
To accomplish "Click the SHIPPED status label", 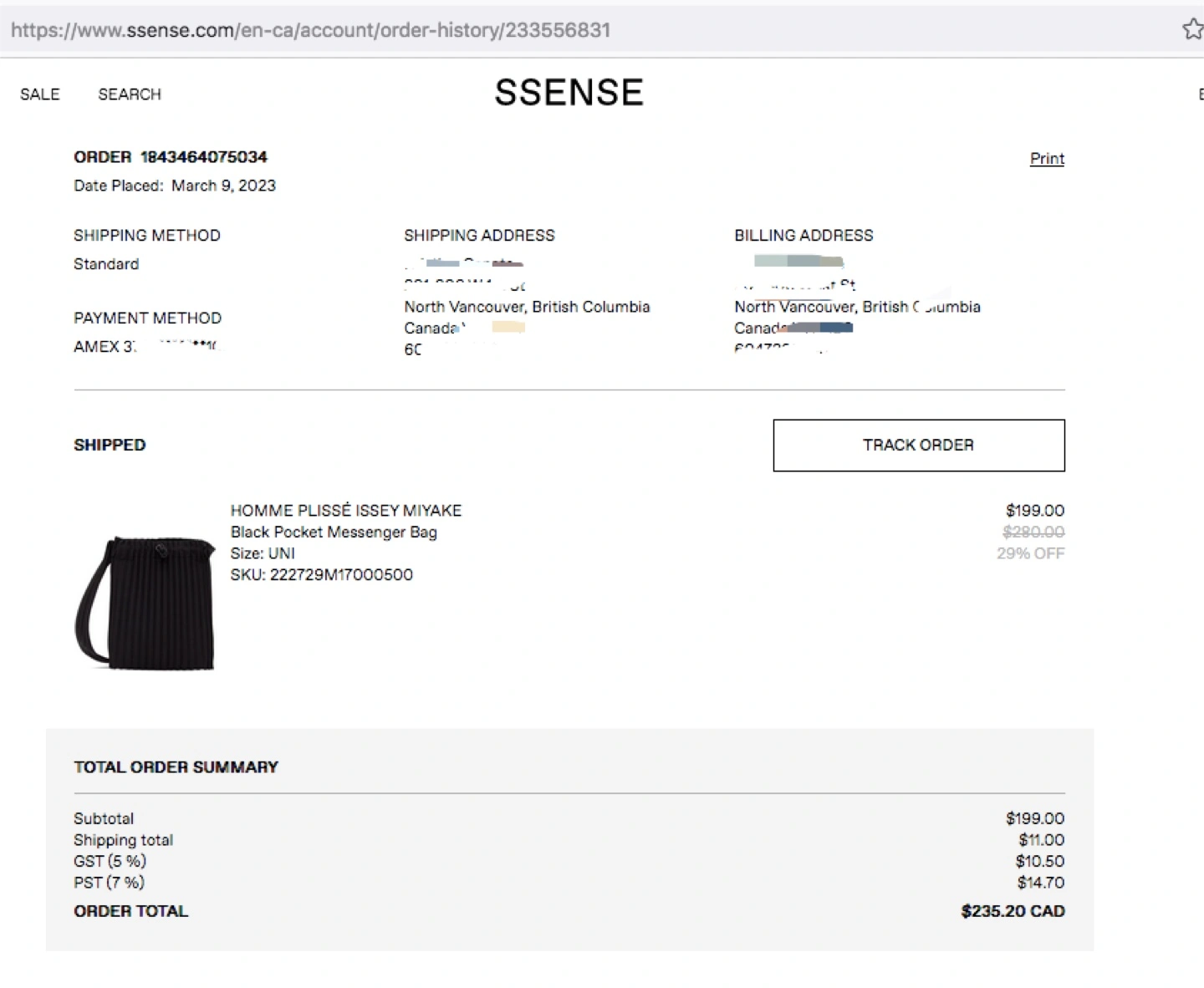I will point(110,446).
